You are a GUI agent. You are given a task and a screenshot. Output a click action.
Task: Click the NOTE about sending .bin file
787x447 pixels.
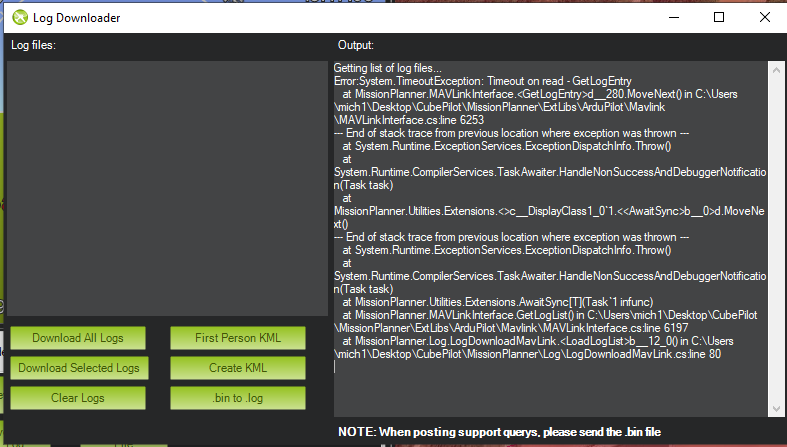(x=499, y=432)
